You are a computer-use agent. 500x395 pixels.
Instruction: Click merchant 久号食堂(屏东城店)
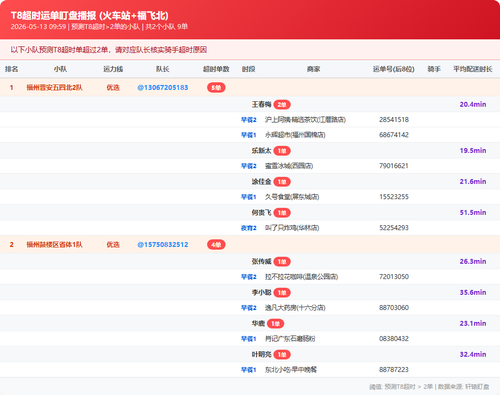292,197
